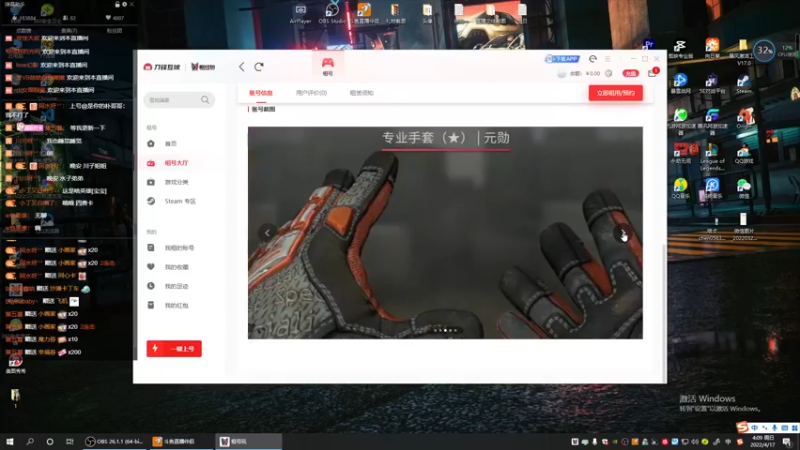Viewport: 800px width, 450px height.
Task: Switch to the 租赁须知 tab
Action: coord(362,93)
